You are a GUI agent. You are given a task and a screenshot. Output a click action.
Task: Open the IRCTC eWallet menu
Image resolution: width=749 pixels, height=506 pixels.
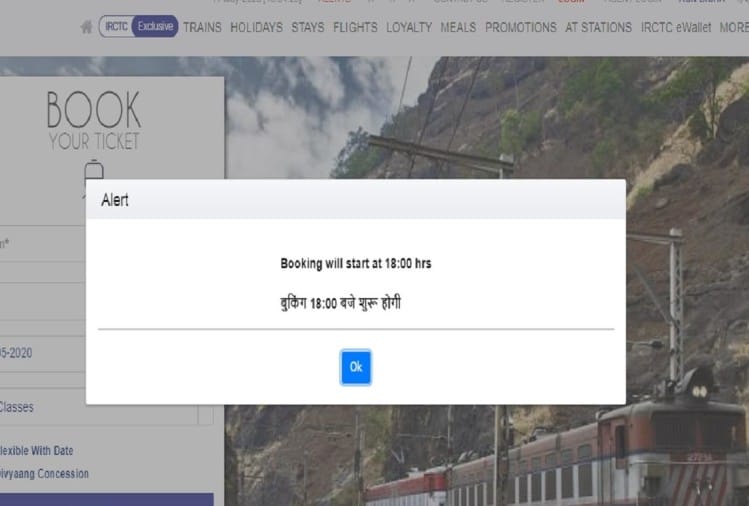(675, 27)
